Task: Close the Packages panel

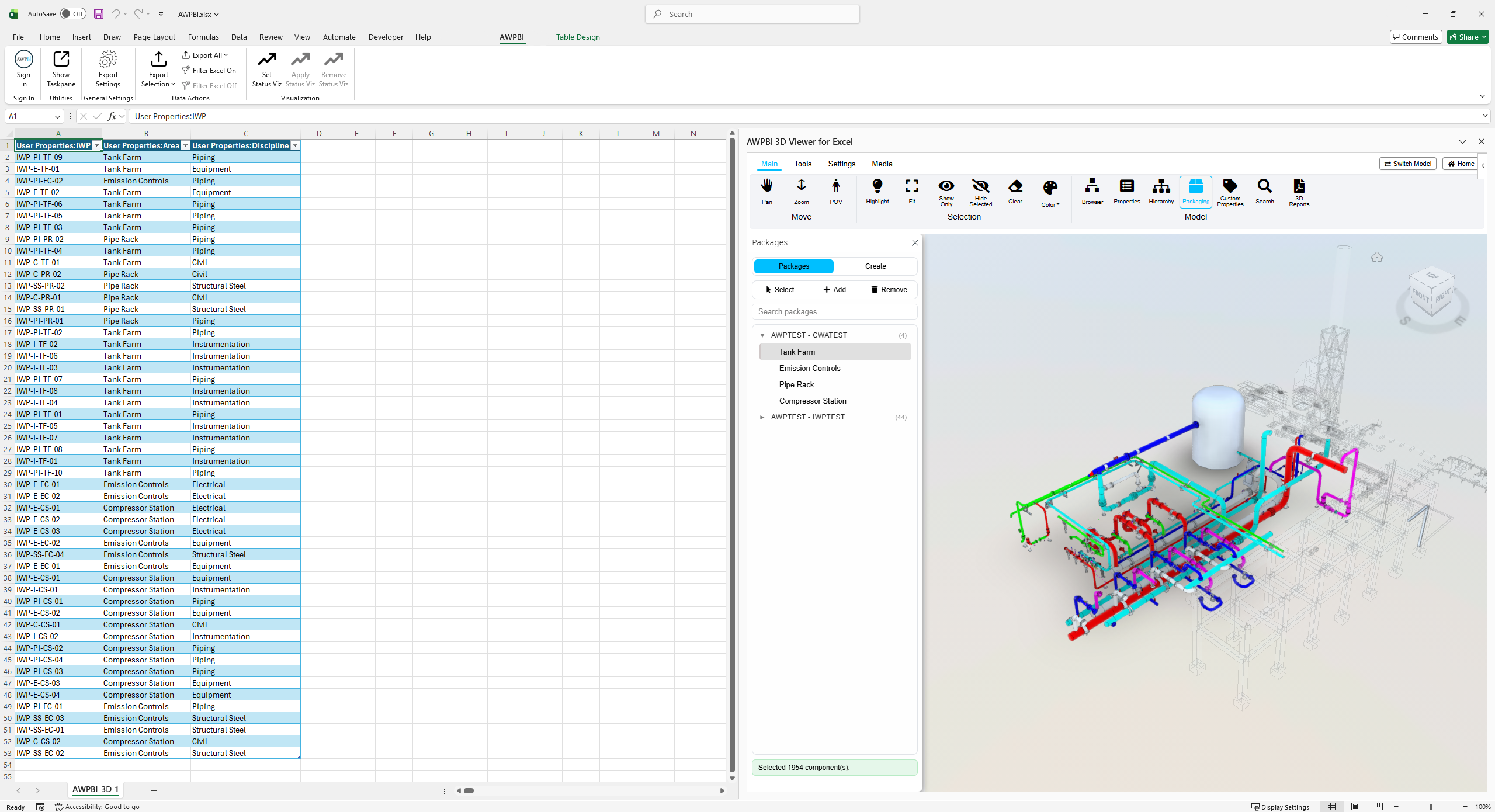Action: [x=915, y=242]
